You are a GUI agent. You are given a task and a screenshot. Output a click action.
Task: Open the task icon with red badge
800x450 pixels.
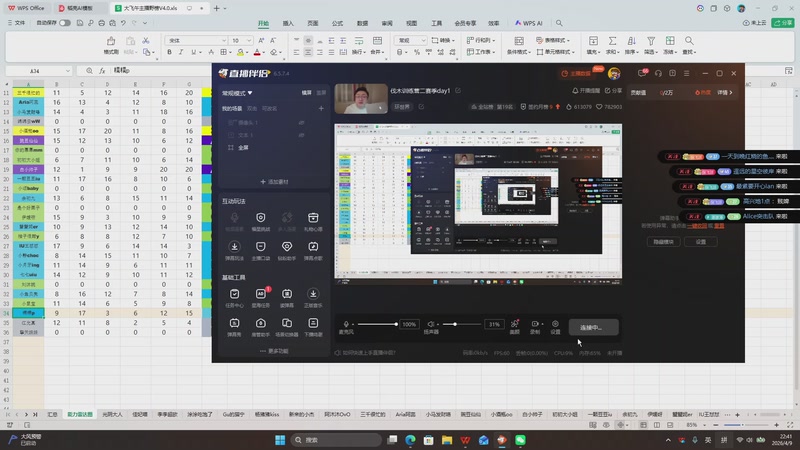click(x=261, y=294)
